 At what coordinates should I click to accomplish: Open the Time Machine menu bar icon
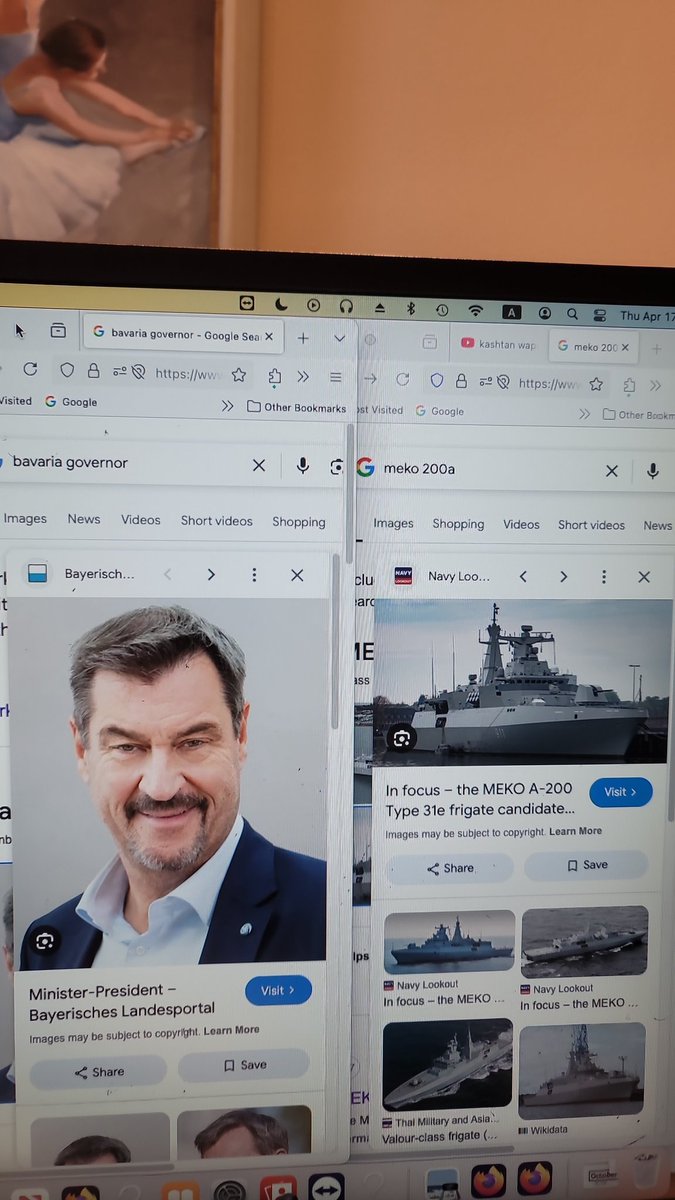click(x=442, y=310)
